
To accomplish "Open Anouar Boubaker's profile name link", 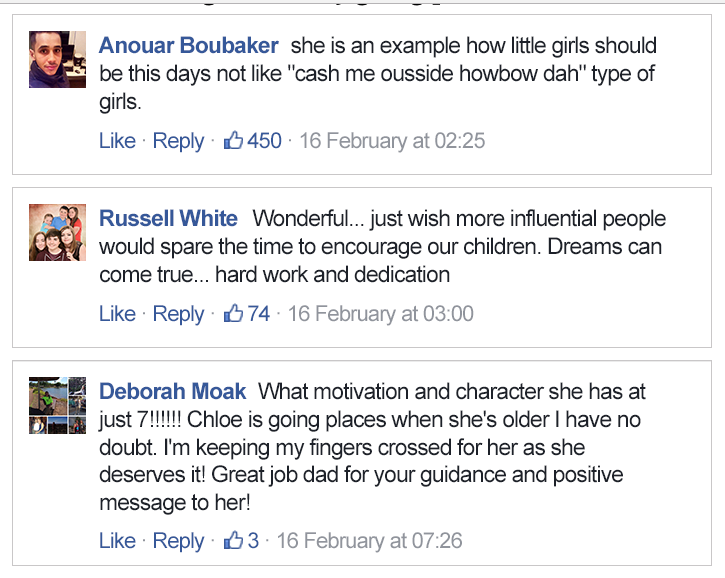I will click(189, 46).
